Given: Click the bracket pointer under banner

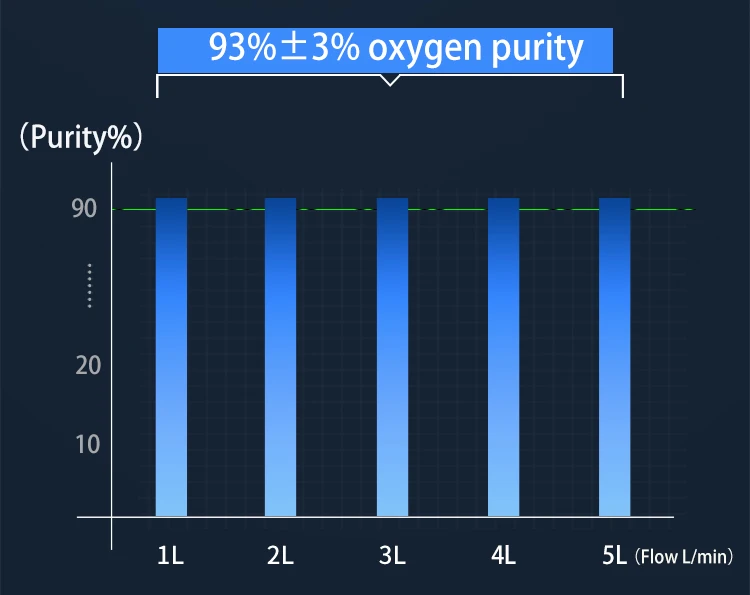Looking at the screenshot, I should pos(390,80).
